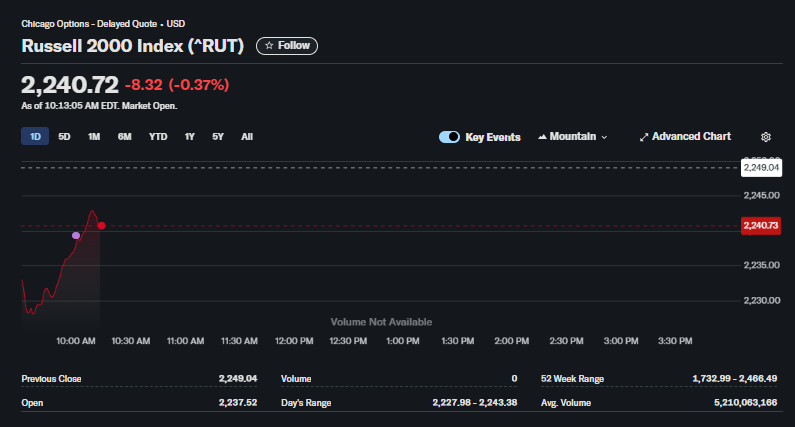Click the star icon in Follow button
Image resolution: width=795 pixels, height=427 pixels.
click(269, 46)
